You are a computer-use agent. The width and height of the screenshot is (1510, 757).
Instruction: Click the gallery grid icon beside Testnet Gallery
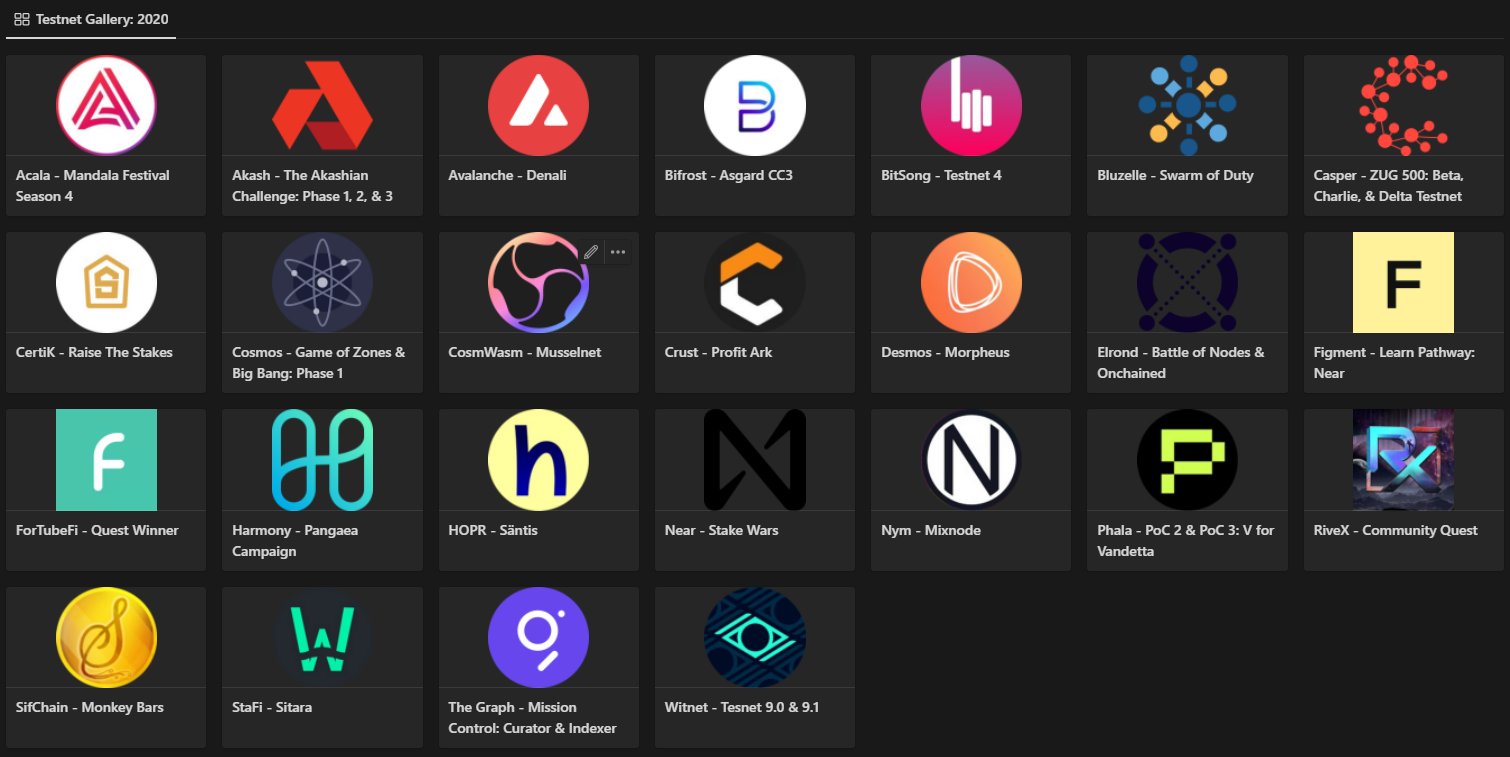click(21, 19)
